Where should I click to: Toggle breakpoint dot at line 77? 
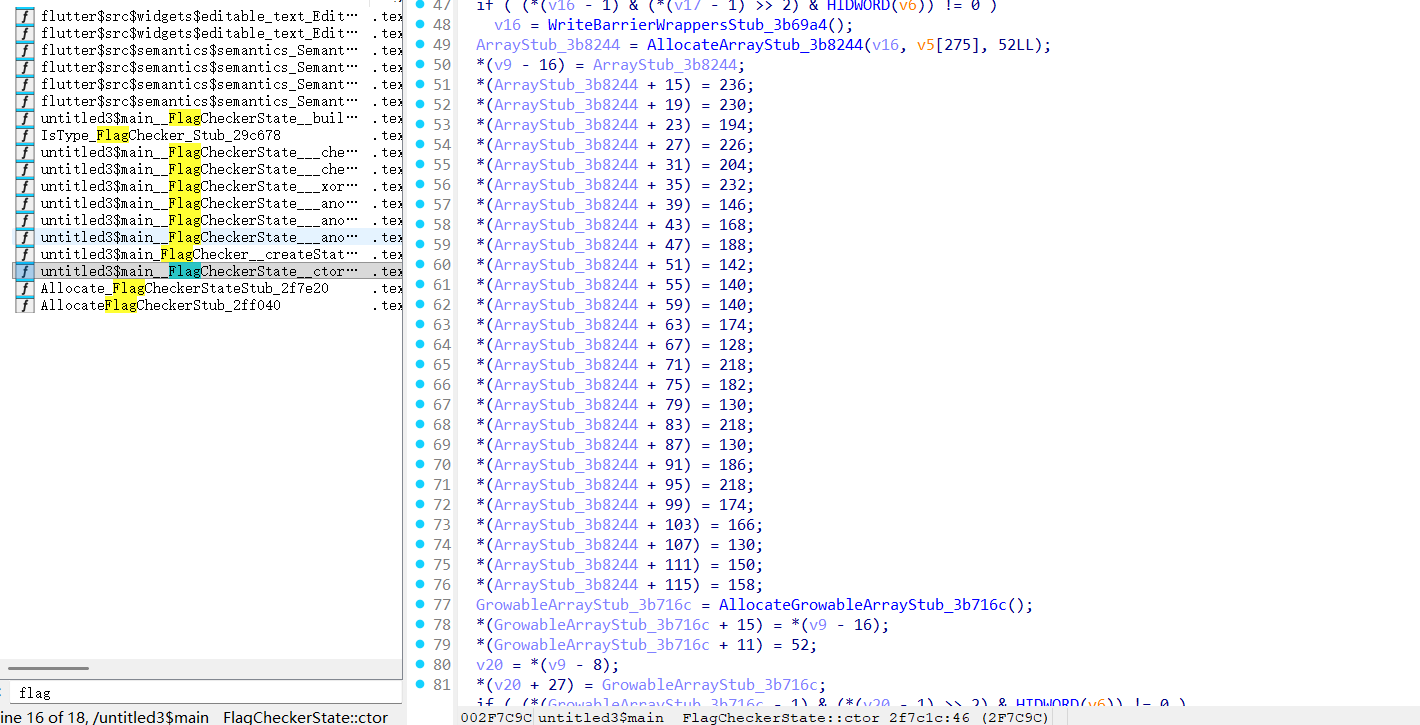pos(420,604)
